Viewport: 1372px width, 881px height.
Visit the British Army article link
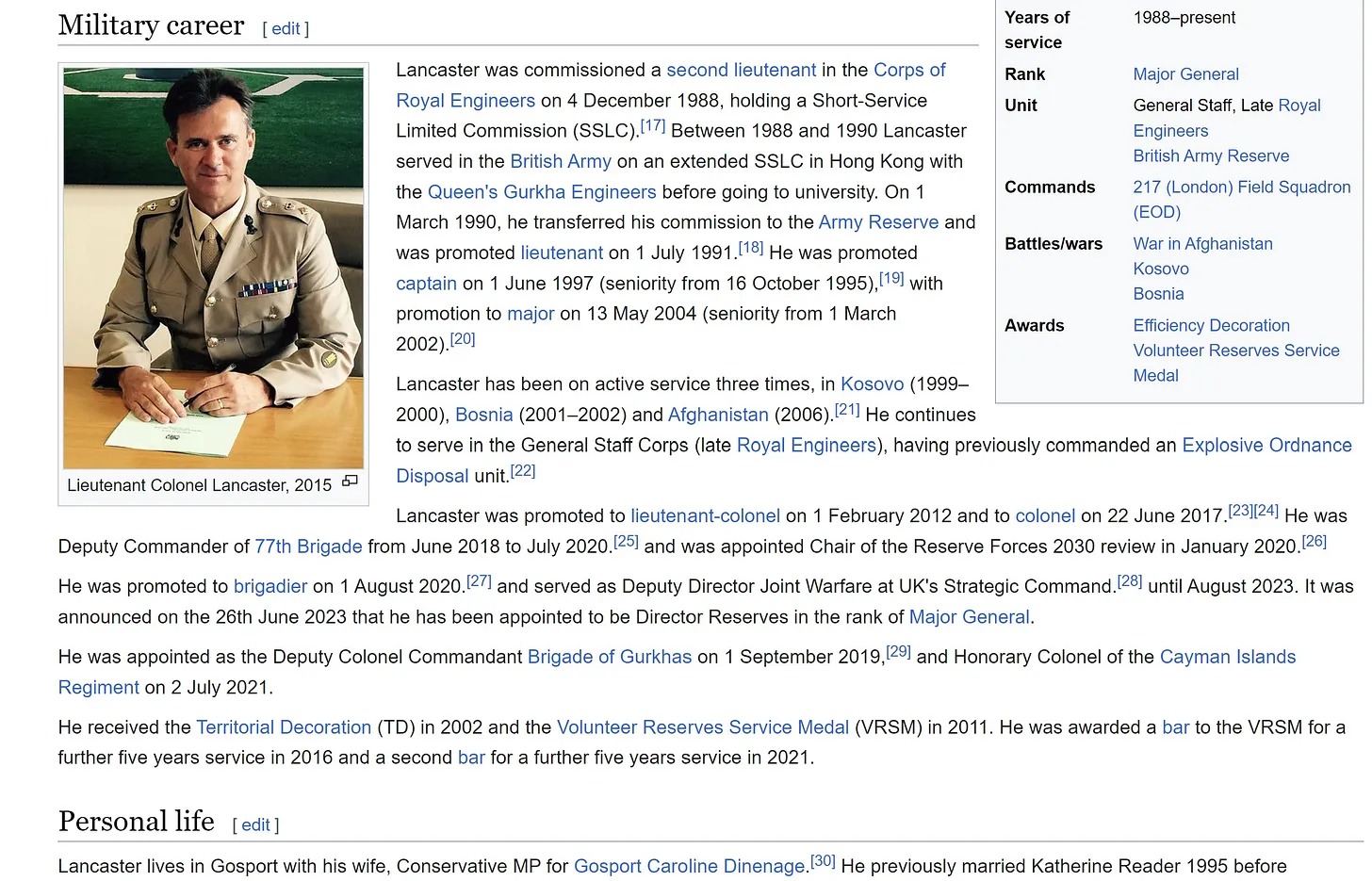point(561,161)
